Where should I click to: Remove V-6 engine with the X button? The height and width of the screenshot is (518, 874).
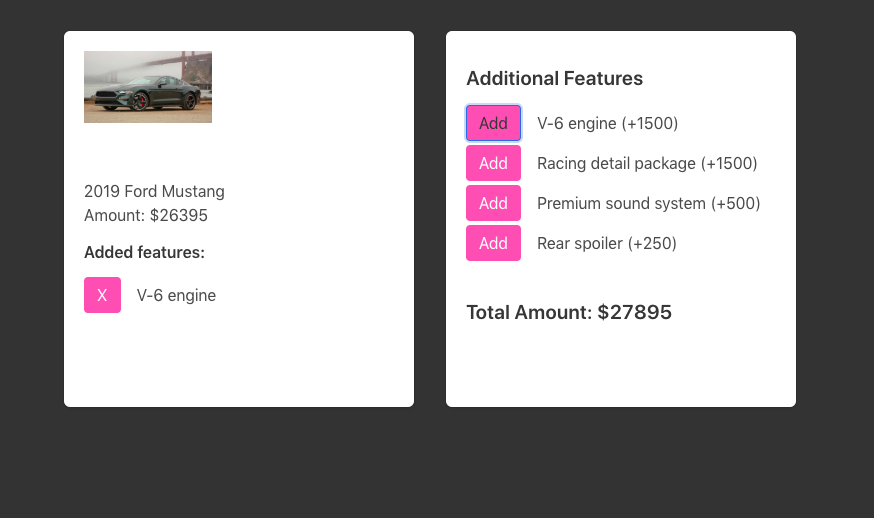(103, 295)
